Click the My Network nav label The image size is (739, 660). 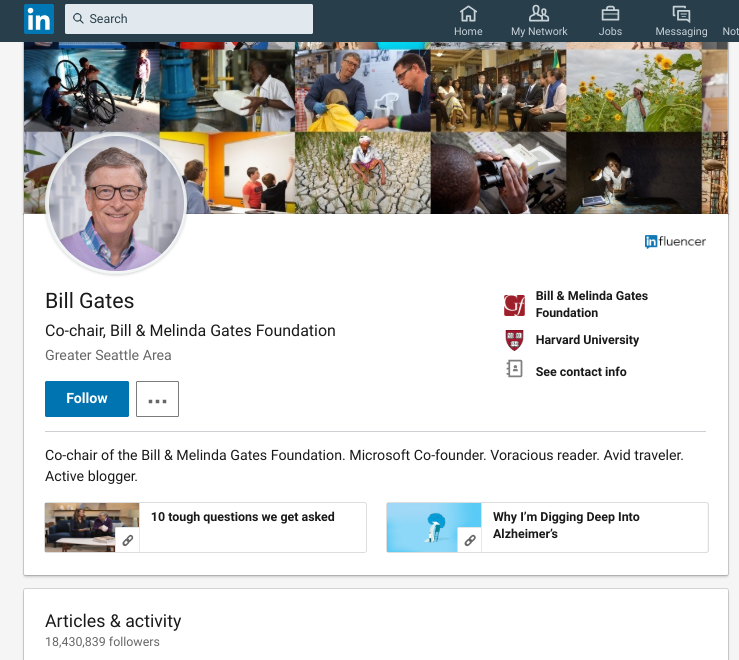[x=539, y=32]
